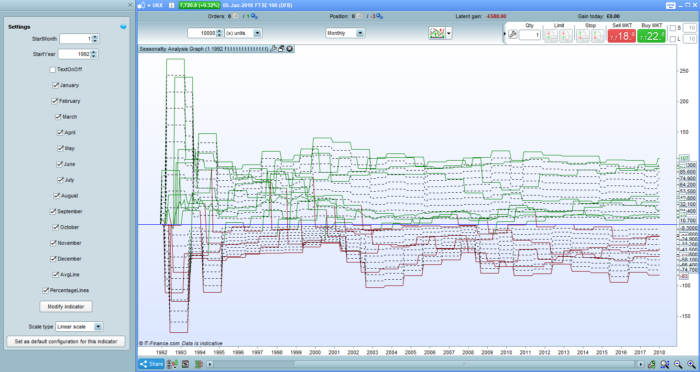Click the L value field showing 10
Screen dimensions: 700x372
coord(689,39)
